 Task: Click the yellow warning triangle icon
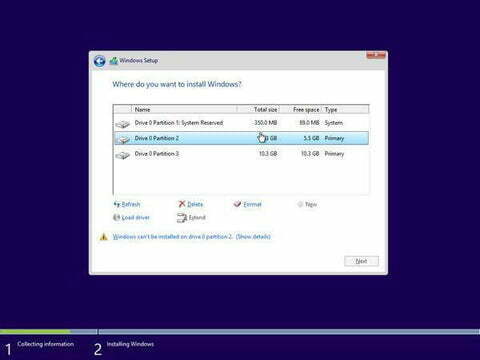[104, 237]
